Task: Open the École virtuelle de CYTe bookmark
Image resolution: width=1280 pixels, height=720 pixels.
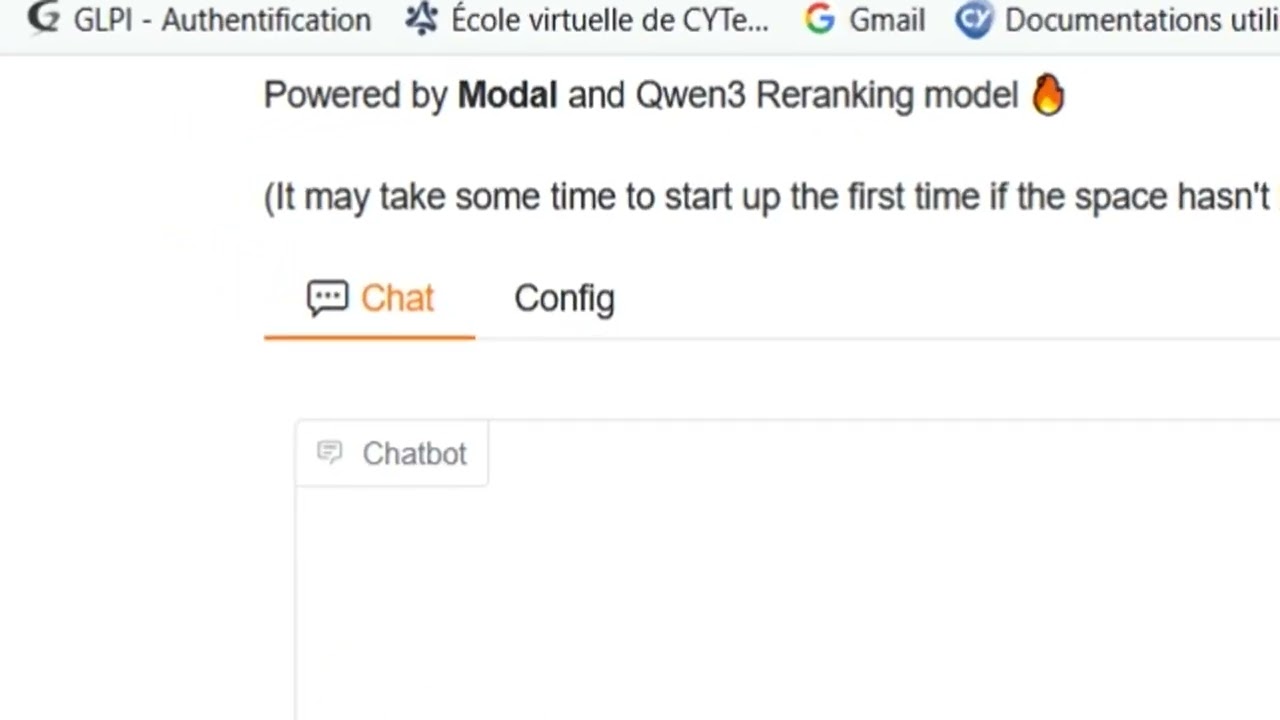Action: 609,20
